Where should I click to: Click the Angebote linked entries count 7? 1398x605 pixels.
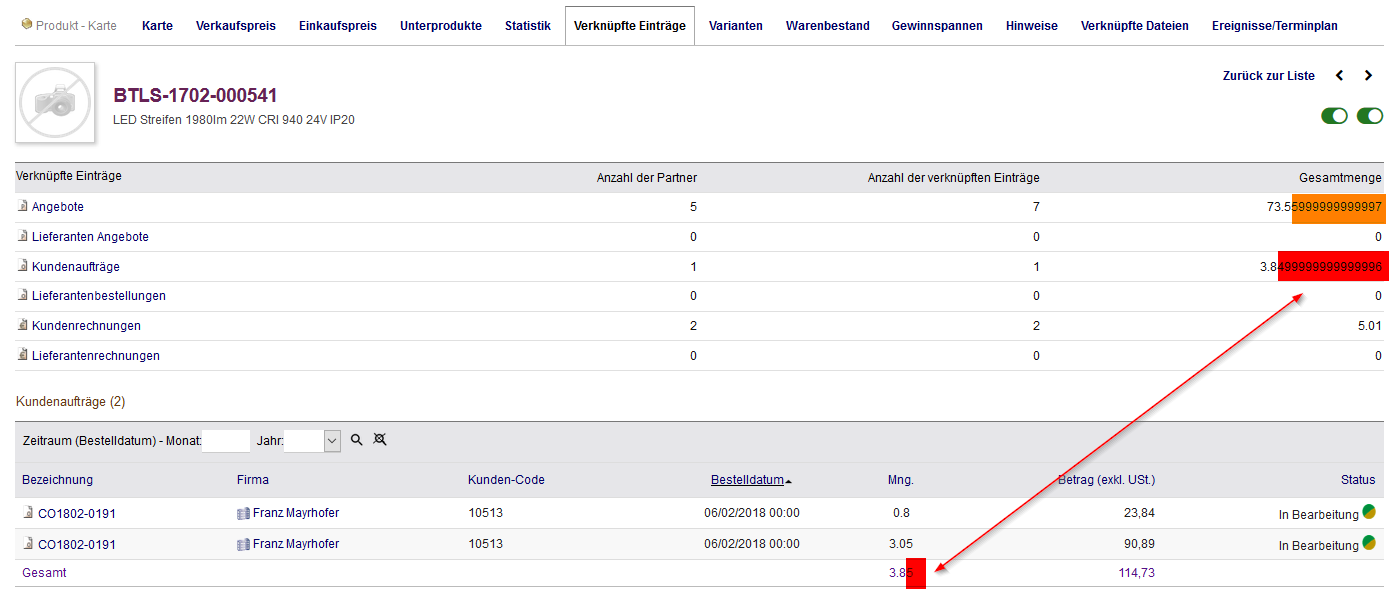(1036, 207)
